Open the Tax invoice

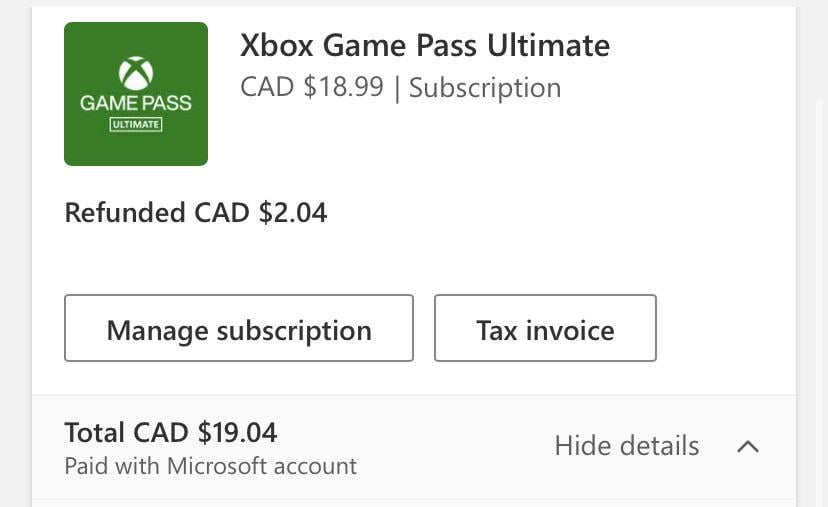click(545, 328)
